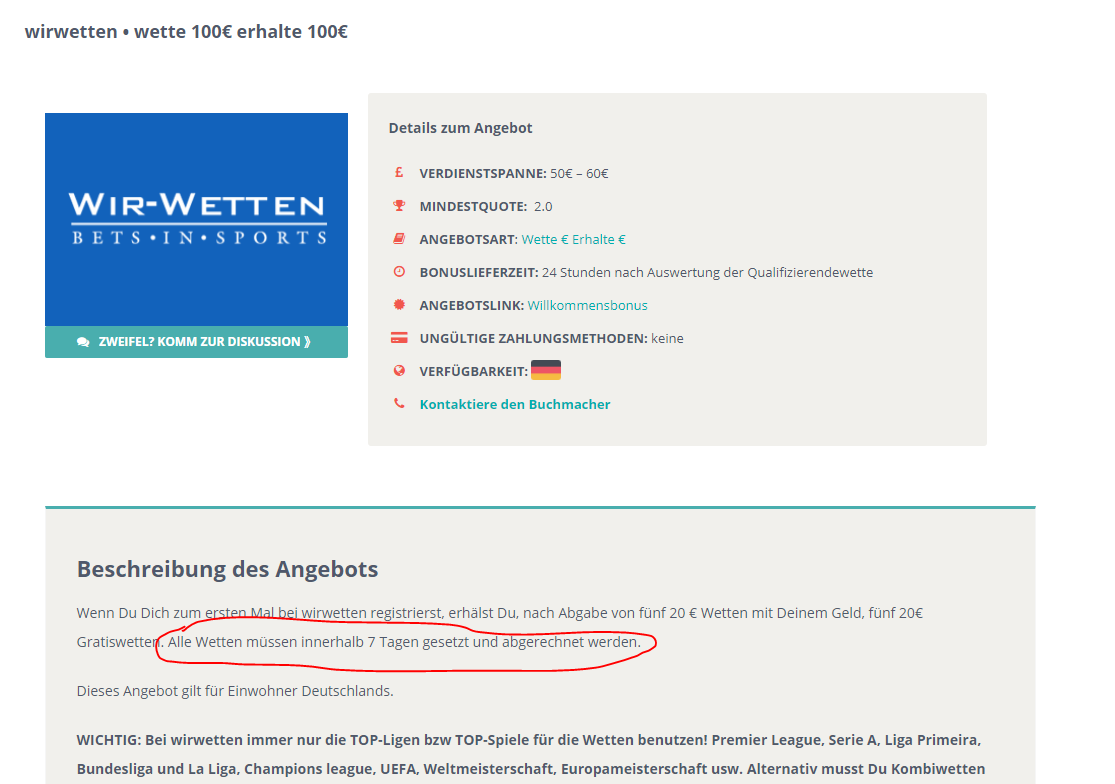Click the MINDESTQUOTE label

click(x=473, y=206)
